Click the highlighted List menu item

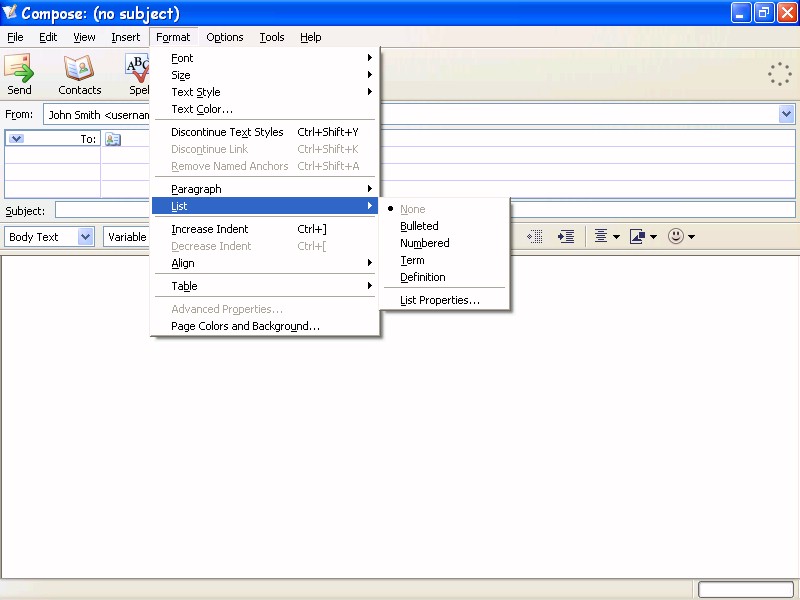click(265, 206)
